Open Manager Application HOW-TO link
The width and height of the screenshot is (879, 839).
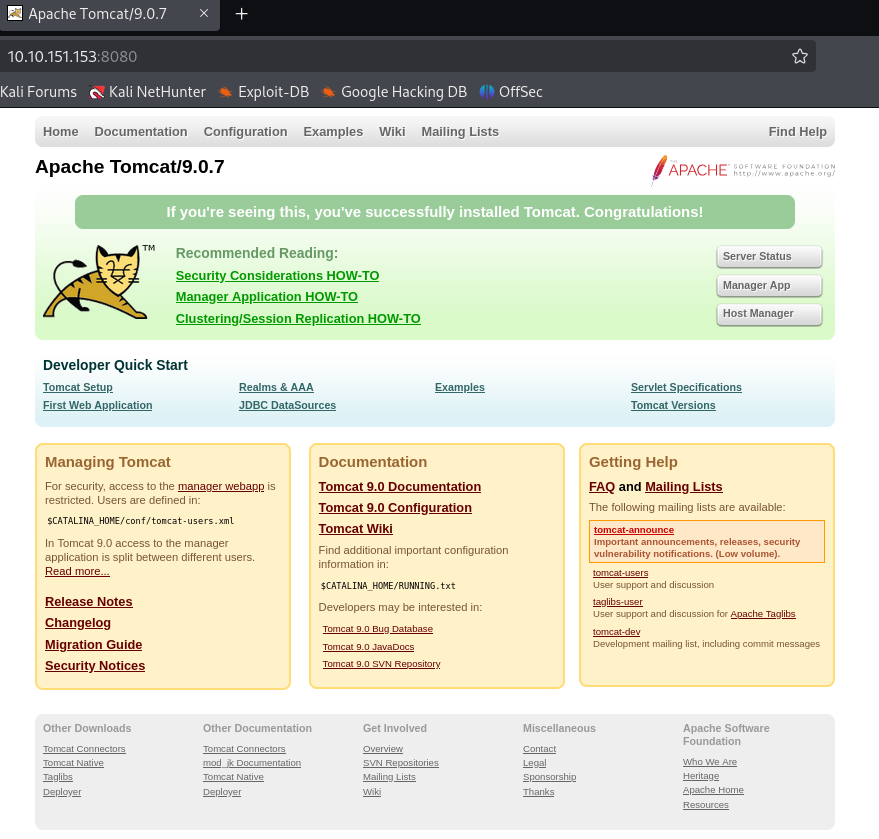coord(267,297)
